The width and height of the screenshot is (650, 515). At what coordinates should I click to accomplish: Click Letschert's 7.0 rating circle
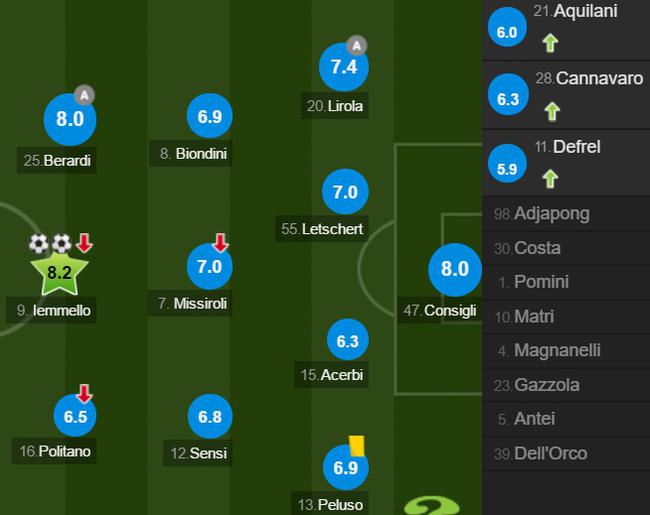345,192
